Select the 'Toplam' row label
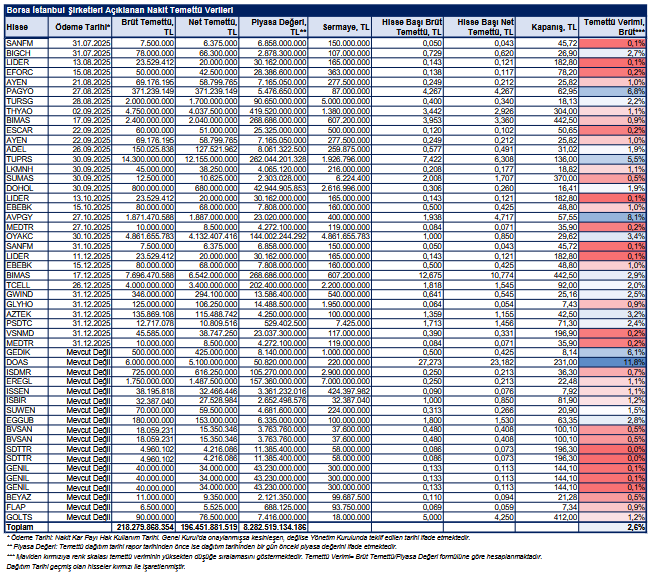Screen dimensions: 661x573 pyautogui.click(x=27, y=527)
